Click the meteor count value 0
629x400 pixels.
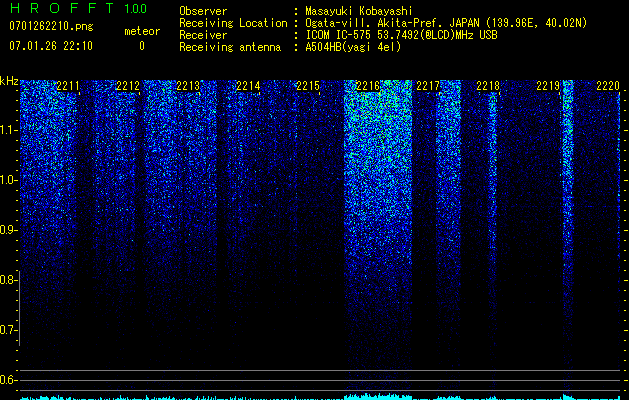tap(142, 46)
